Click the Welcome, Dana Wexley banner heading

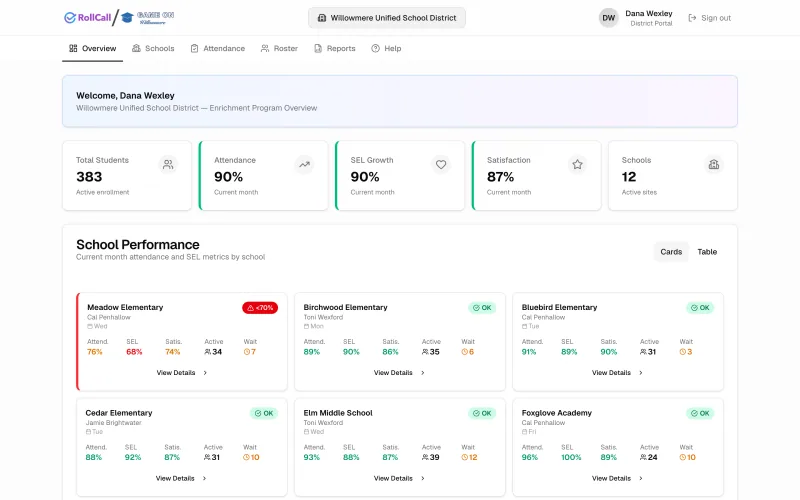point(126,95)
